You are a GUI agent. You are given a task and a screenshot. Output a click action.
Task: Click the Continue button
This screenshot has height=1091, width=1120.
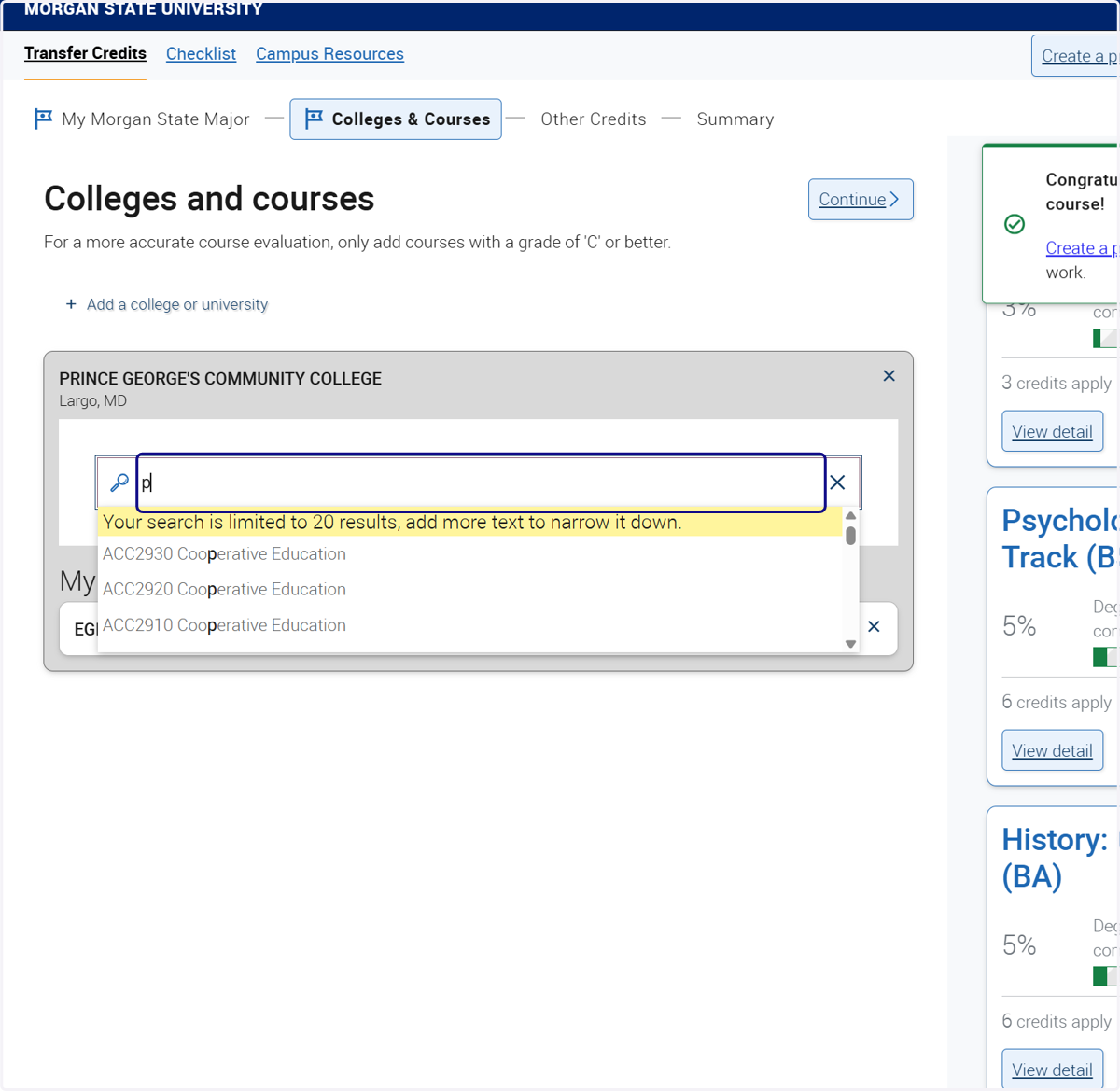(x=861, y=199)
